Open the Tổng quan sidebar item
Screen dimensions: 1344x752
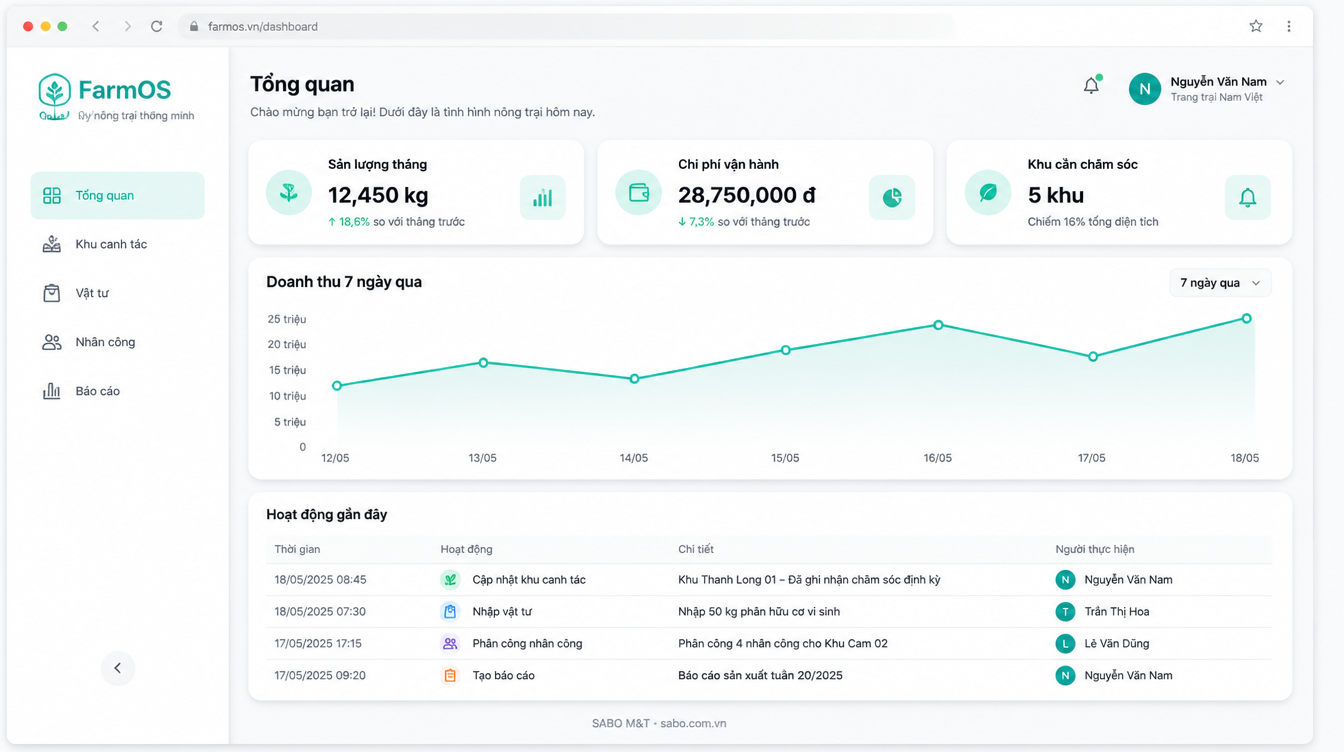pos(117,195)
